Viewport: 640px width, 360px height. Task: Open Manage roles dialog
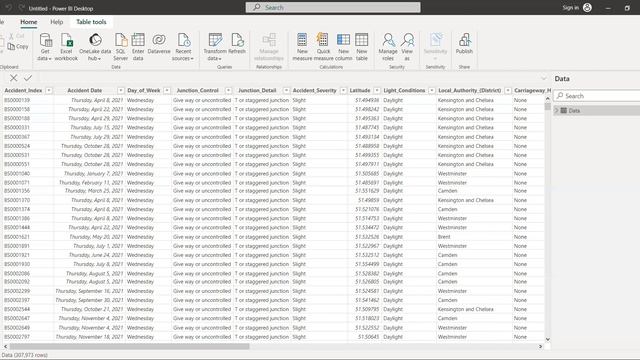[388, 47]
